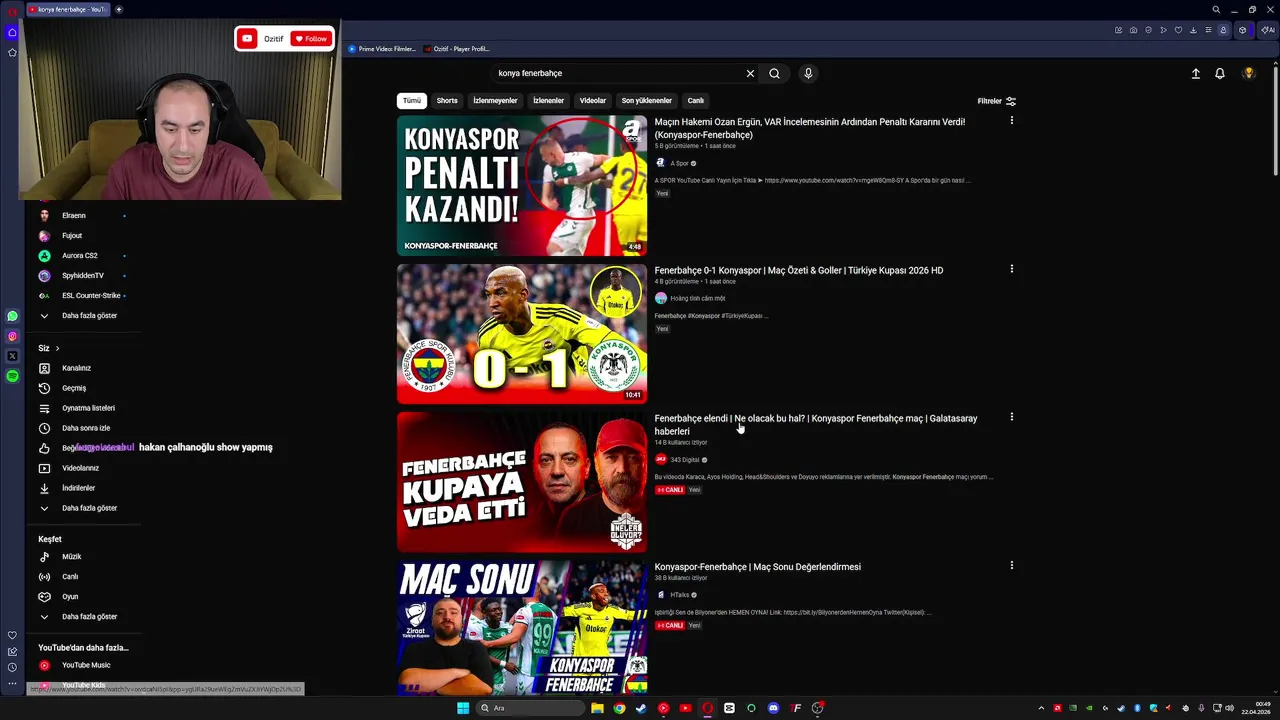Open Fenerbahçe elendi Ne olacak bu hal title
The image size is (1280, 720).
[x=816, y=425]
